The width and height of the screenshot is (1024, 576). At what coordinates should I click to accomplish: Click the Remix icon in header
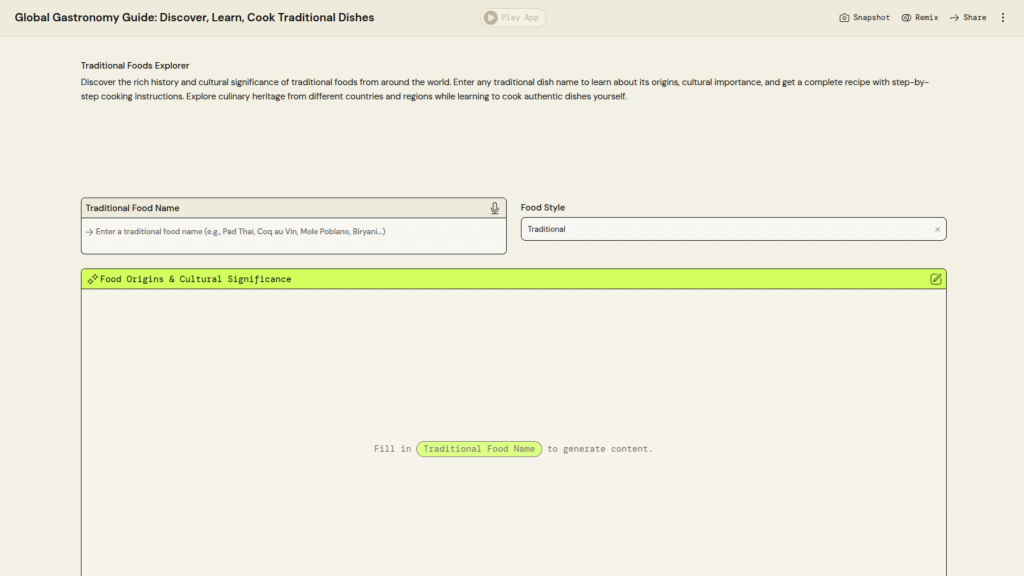(906, 18)
